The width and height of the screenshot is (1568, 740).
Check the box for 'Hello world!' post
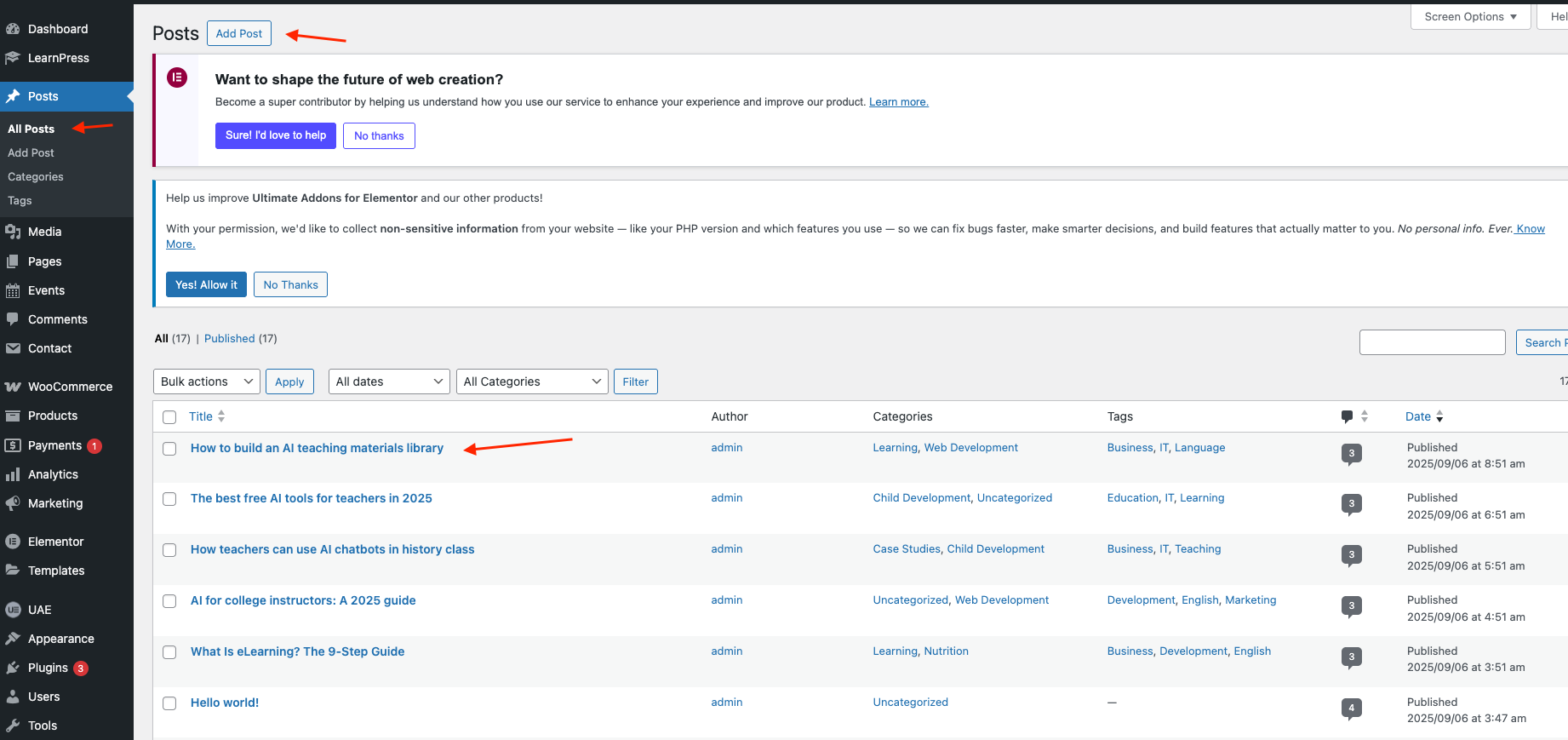point(169,703)
